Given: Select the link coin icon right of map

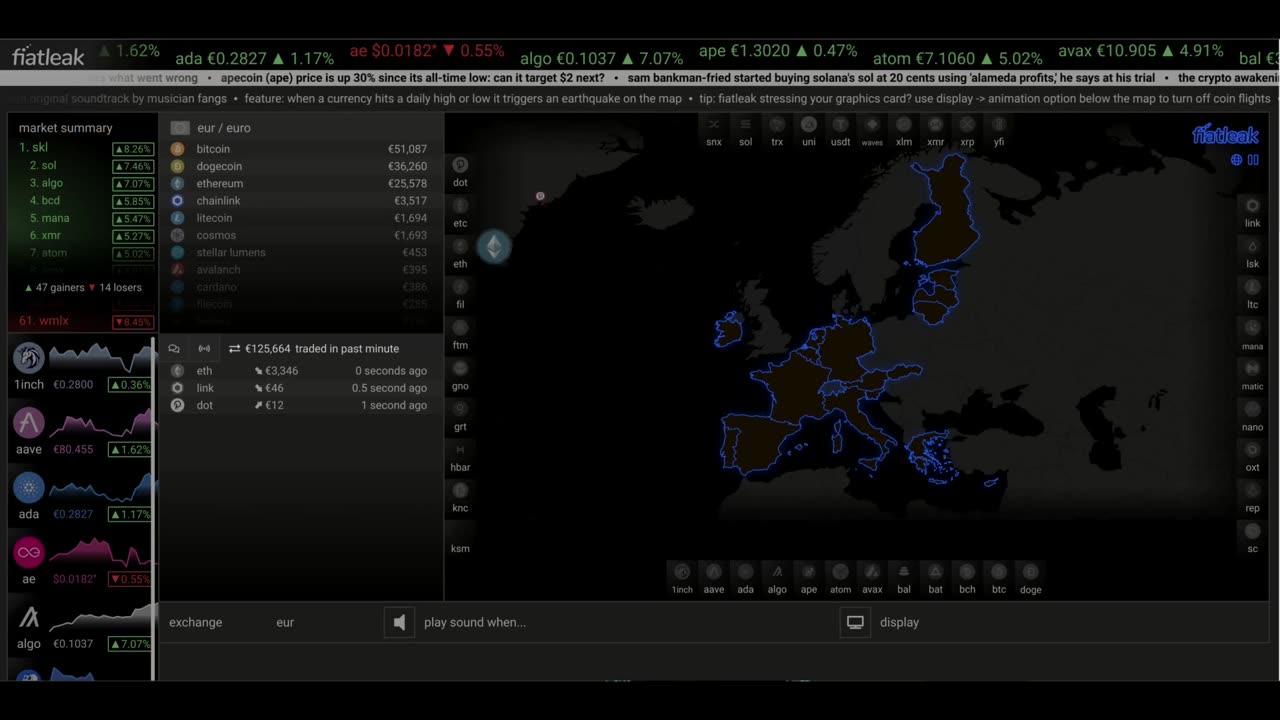Looking at the screenshot, I should pos(1252,205).
